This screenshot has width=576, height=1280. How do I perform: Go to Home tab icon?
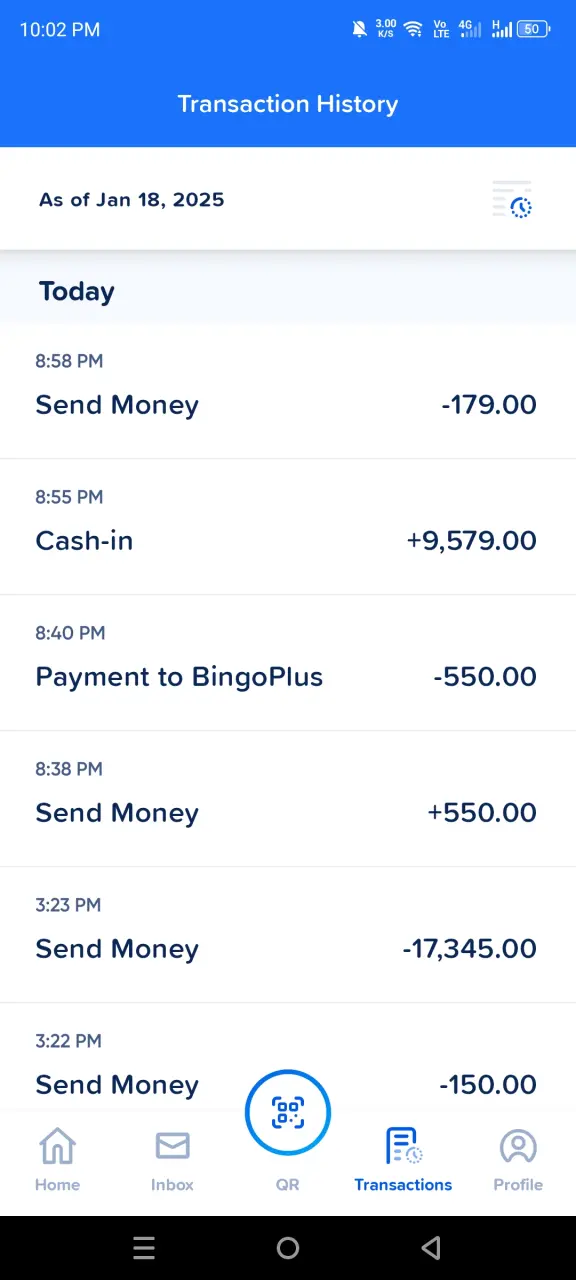pos(57,1146)
